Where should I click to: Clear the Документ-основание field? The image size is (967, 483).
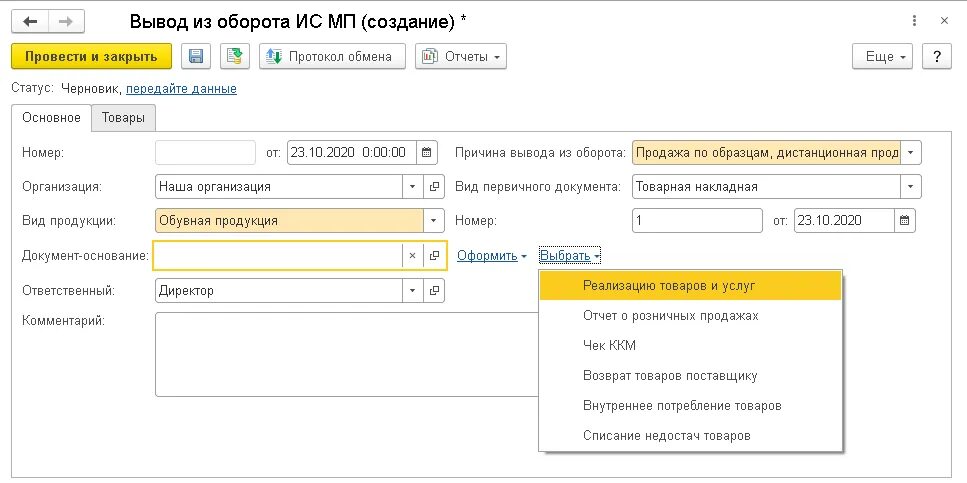pos(412,256)
